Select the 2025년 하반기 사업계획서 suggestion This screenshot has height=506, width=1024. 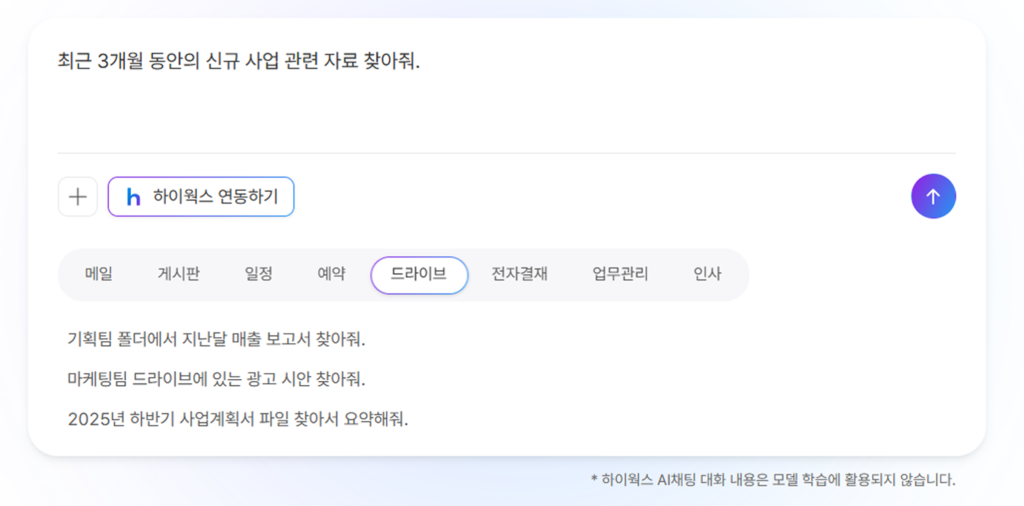(238, 418)
